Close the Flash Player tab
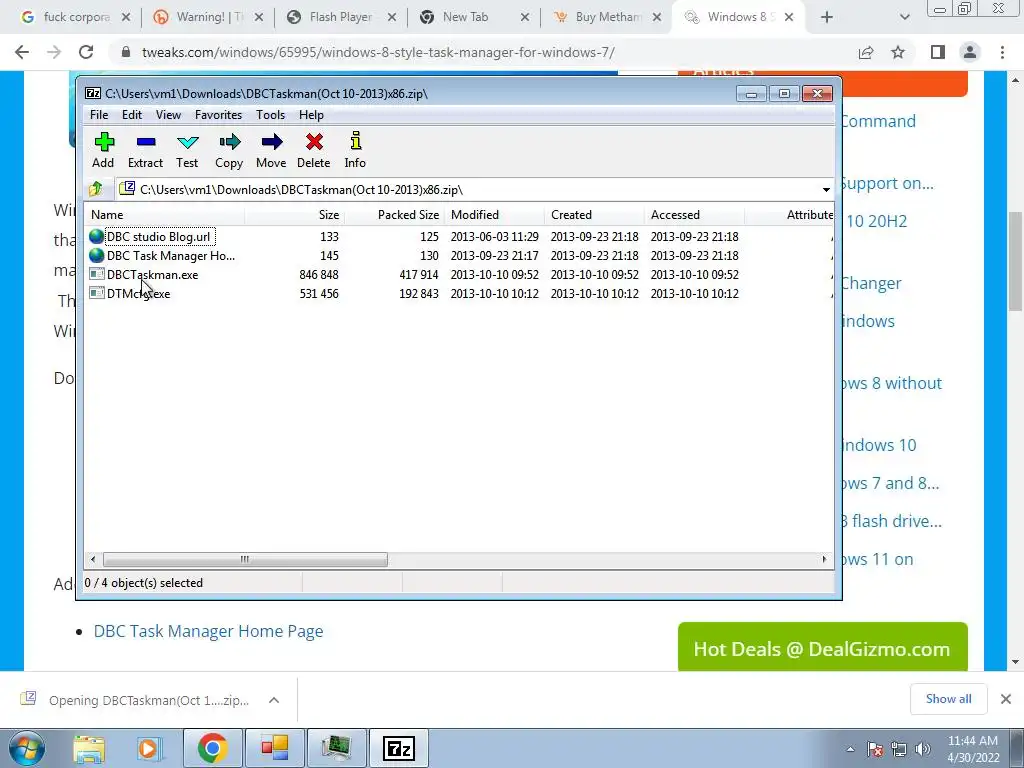 coord(392,18)
